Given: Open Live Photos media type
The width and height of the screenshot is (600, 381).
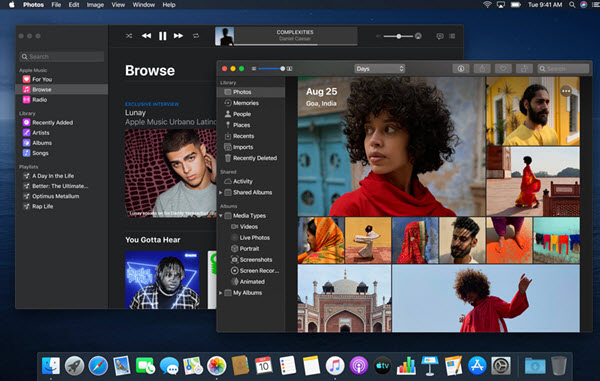Looking at the screenshot, I should coord(251,238).
